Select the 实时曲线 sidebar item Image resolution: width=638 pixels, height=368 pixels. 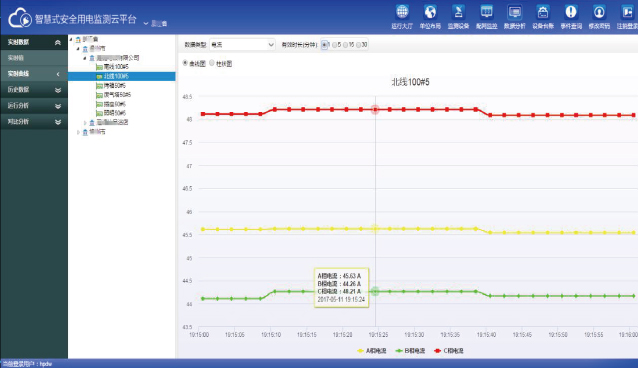pyautogui.click(x=34, y=74)
